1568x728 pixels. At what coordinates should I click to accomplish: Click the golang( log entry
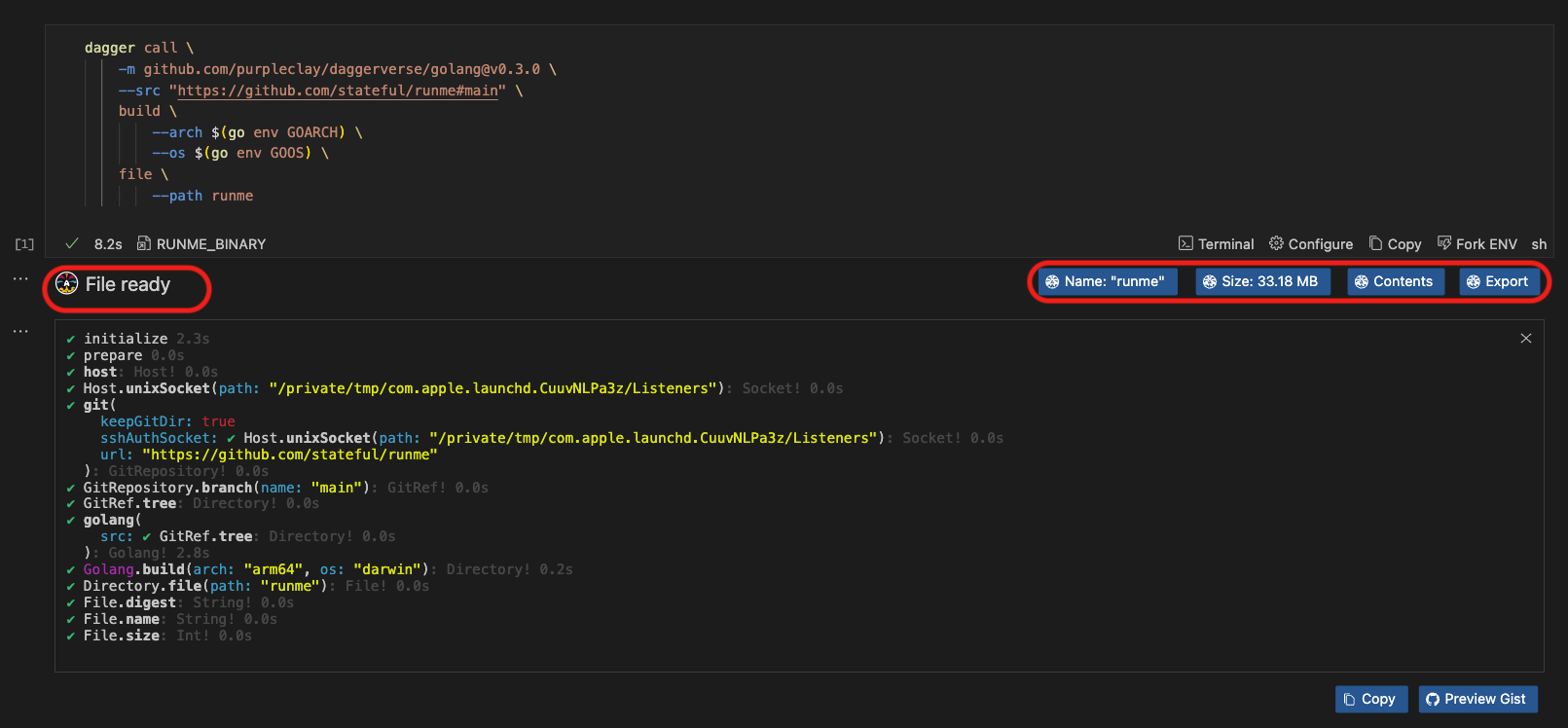[103, 520]
